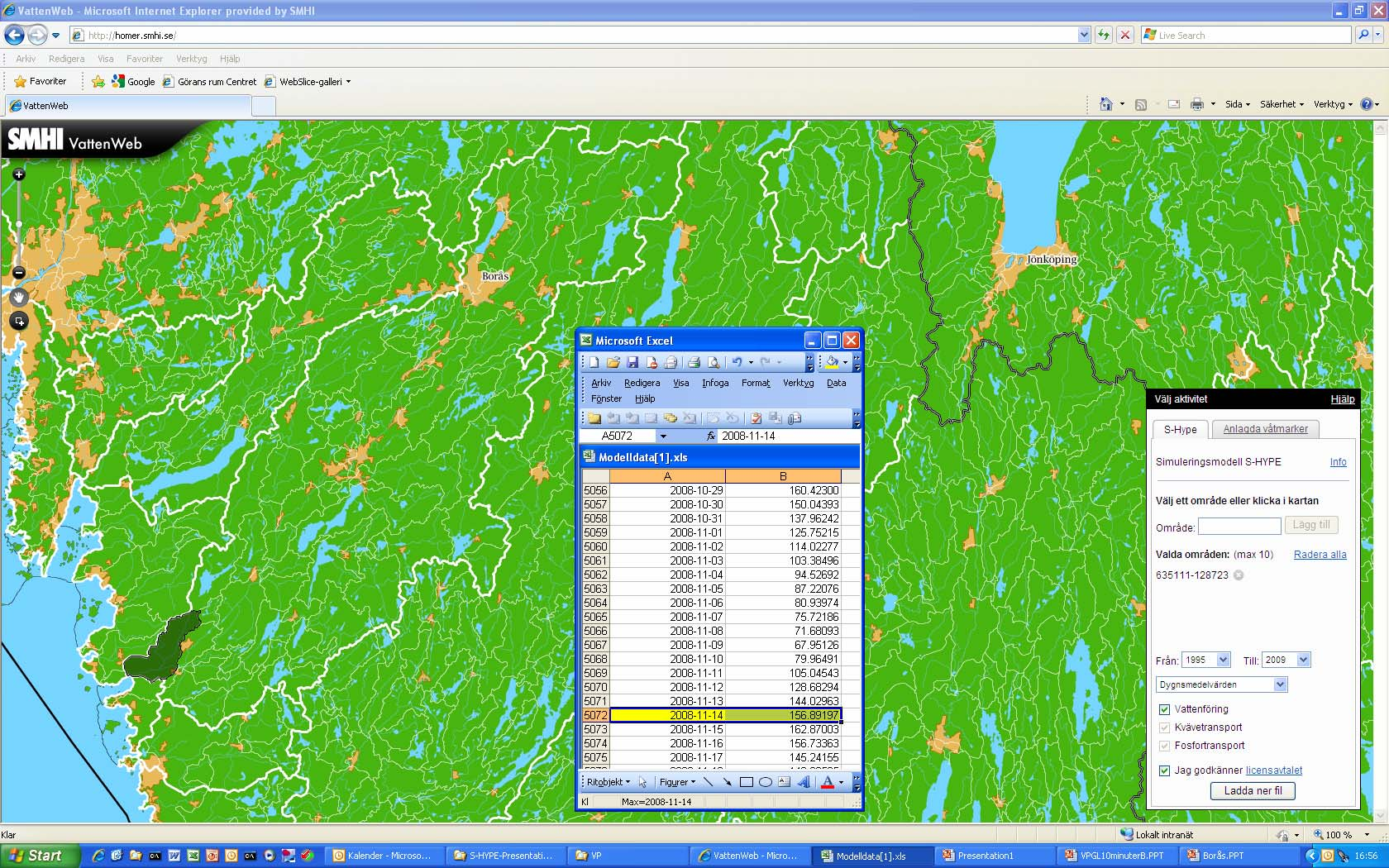The width and height of the screenshot is (1389, 868).
Task: Open the Undo history dropdown arrow
Action: [751, 362]
